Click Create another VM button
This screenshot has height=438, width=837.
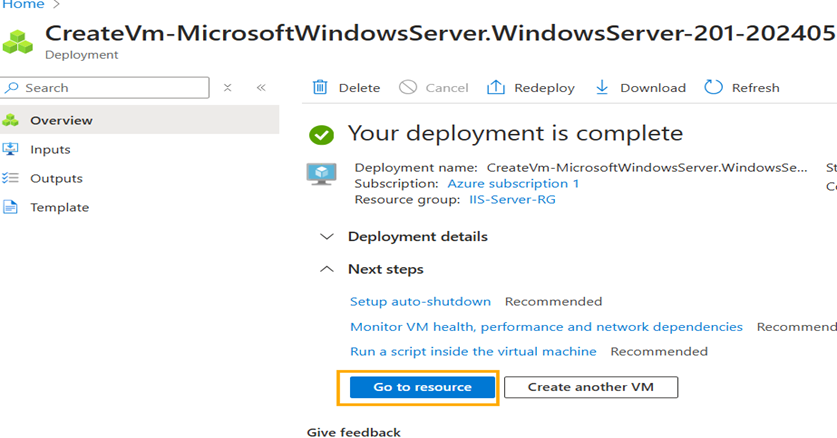(x=590, y=387)
